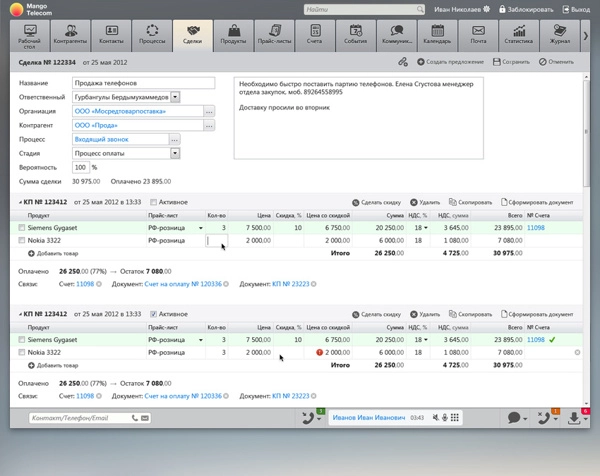Collapse the first КП № 123412 section
The width and height of the screenshot is (600, 476).
tap(21, 202)
